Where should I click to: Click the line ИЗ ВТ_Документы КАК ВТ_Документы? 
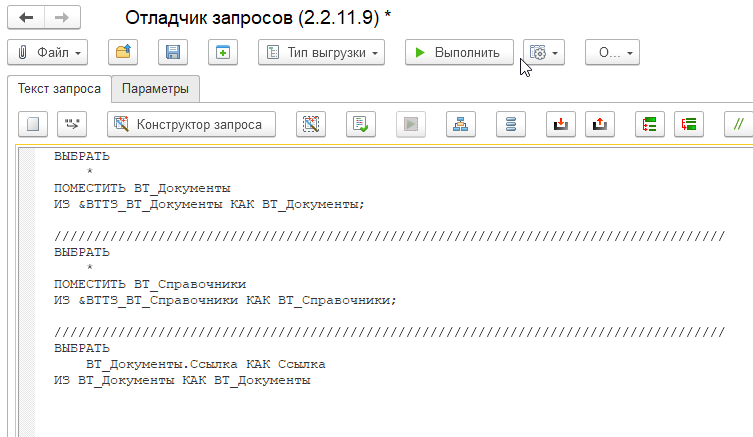182,380
